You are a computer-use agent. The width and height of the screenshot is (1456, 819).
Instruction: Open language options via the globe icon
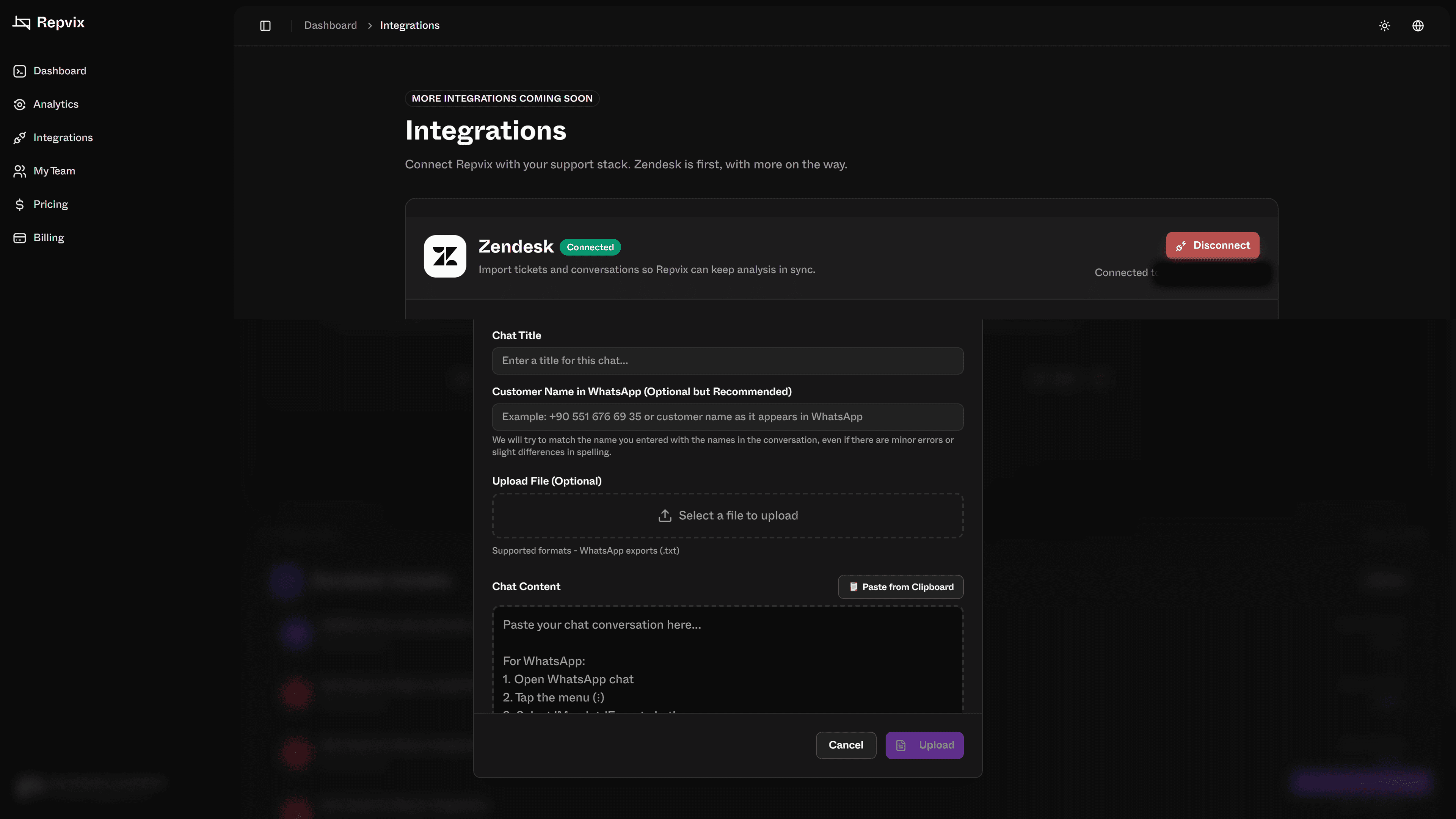[x=1418, y=25]
